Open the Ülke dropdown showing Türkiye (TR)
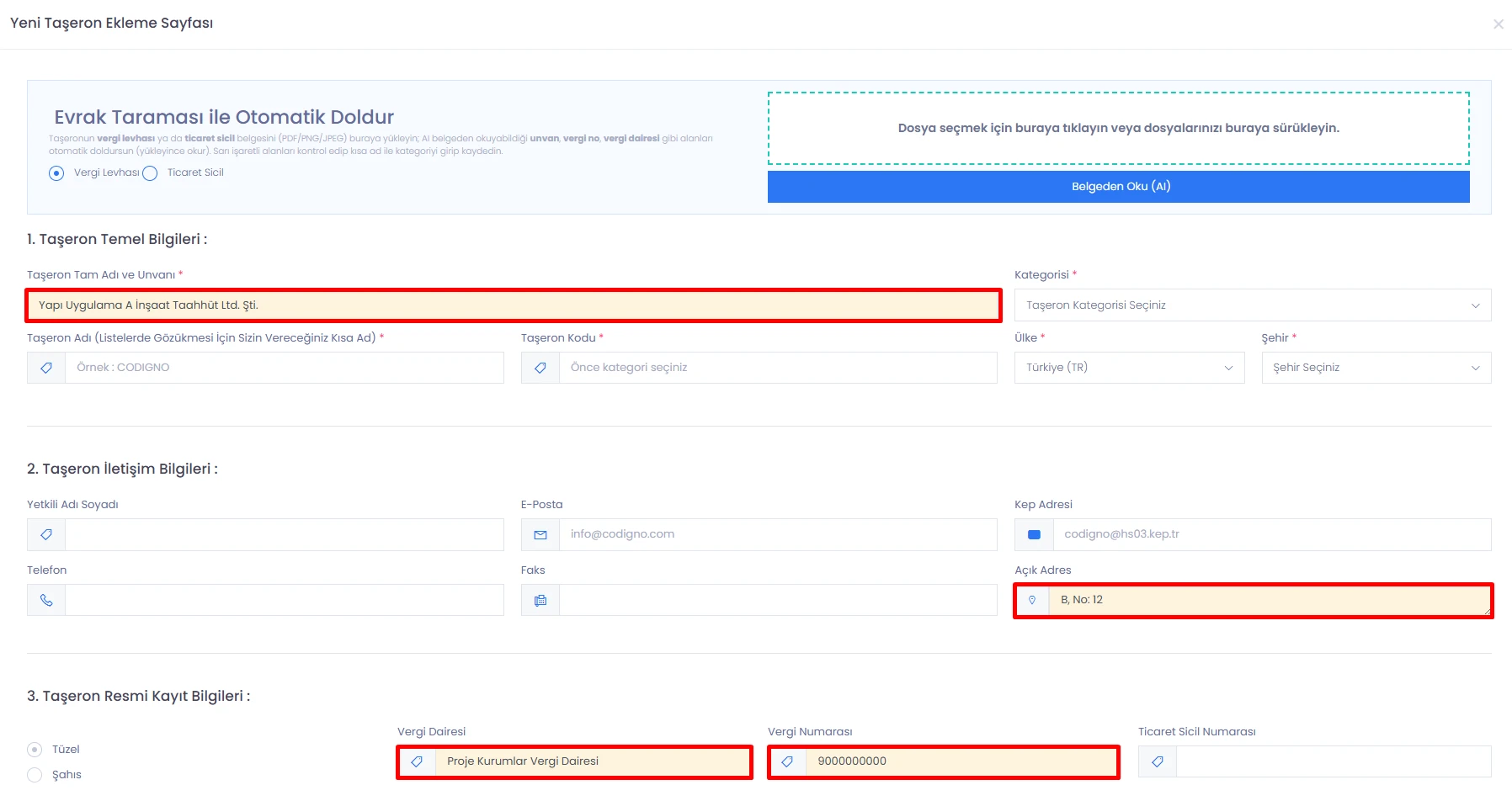Screen dimensions: 1512x801 coord(1130,368)
